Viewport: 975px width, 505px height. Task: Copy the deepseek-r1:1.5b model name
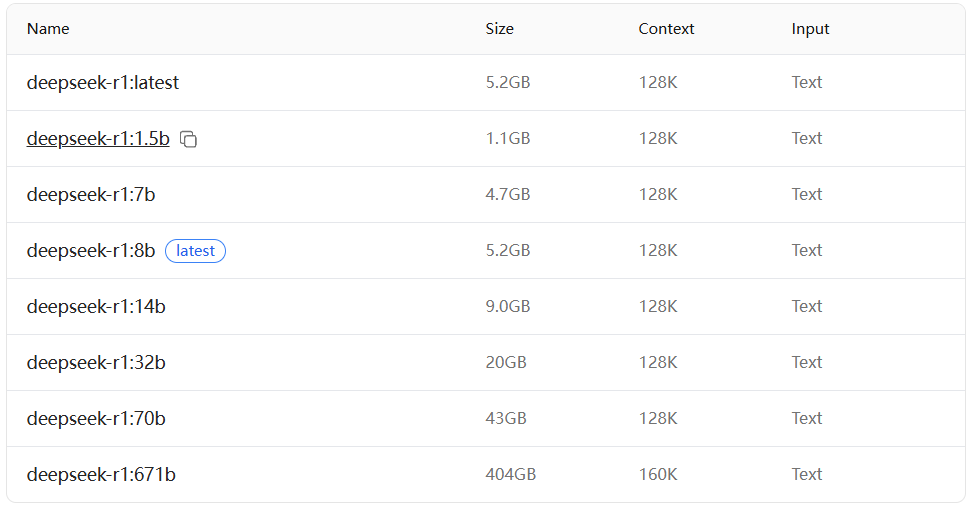tap(188, 140)
